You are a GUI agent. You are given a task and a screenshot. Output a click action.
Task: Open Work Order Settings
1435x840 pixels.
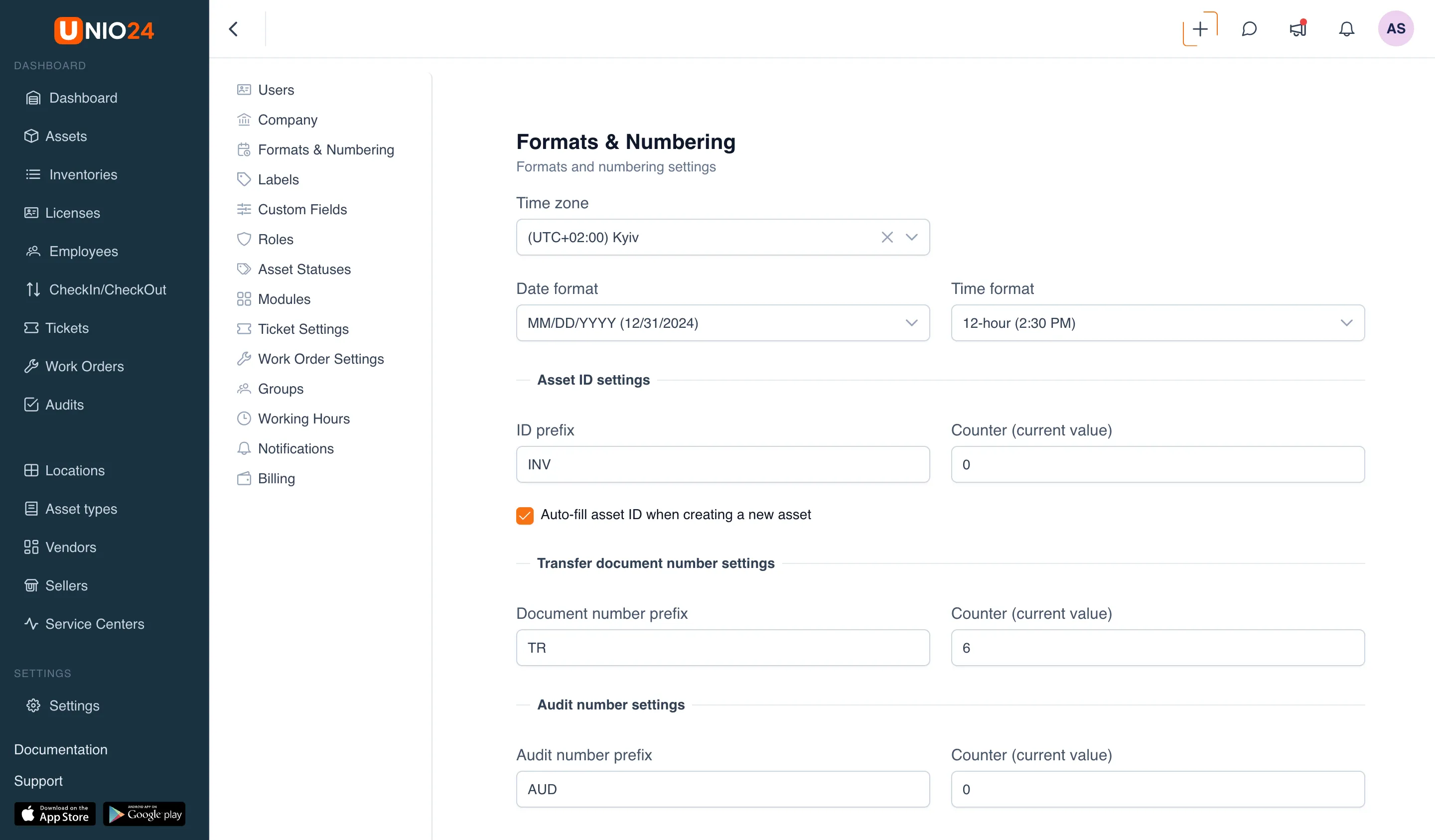(x=310, y=359)
